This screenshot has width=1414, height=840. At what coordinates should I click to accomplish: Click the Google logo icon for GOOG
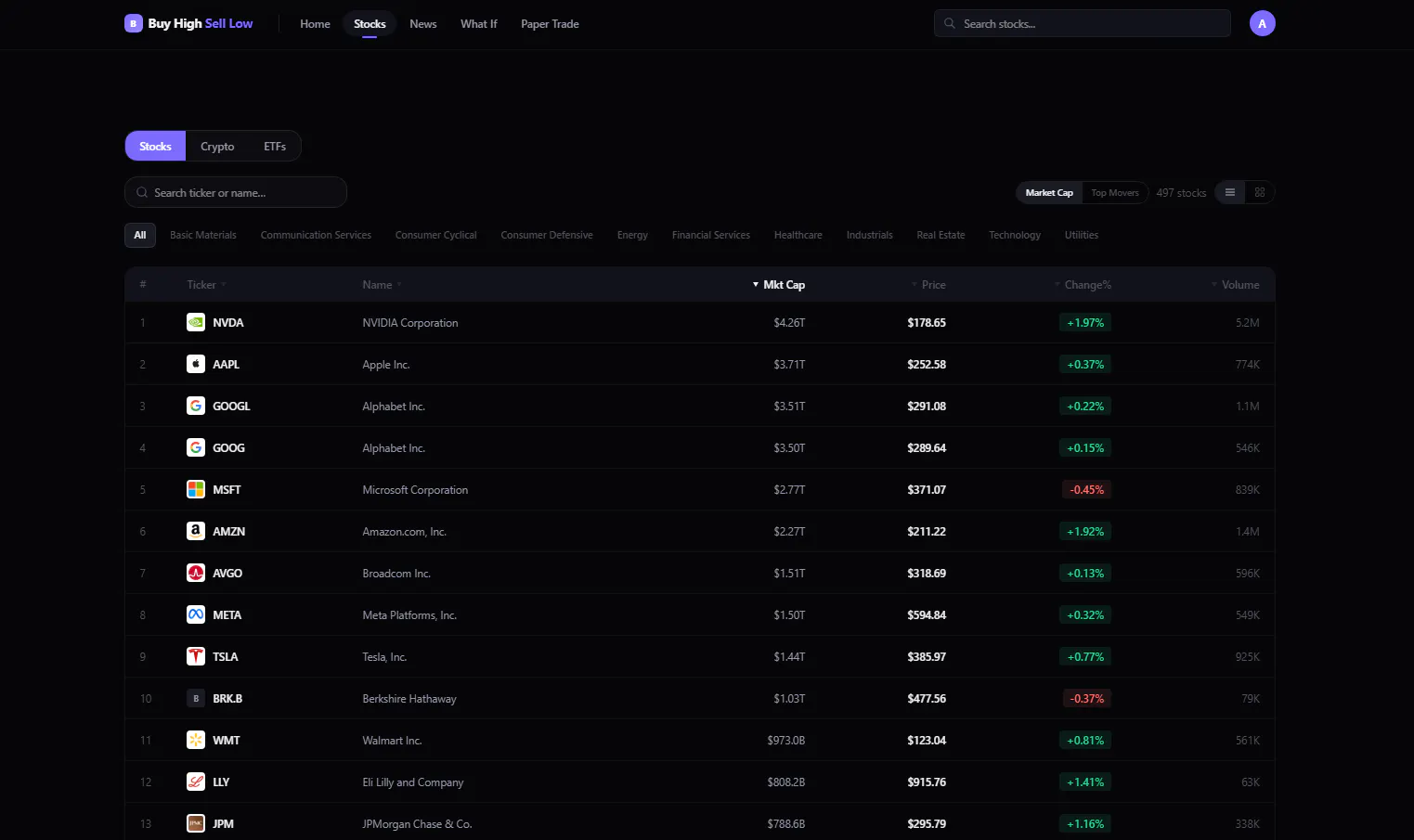pyautogui.click(x=196, y=447)
